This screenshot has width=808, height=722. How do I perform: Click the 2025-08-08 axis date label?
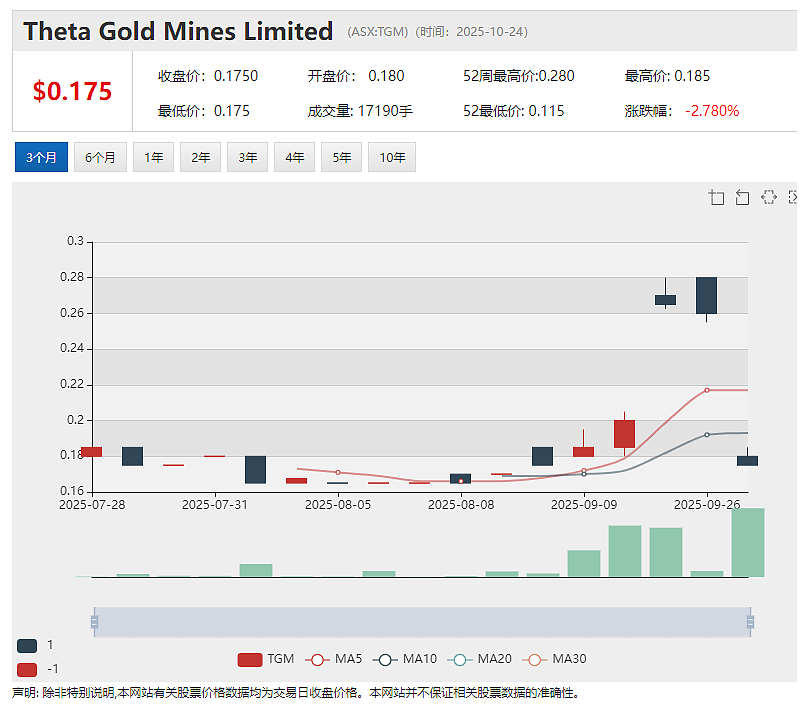point(461,505)
